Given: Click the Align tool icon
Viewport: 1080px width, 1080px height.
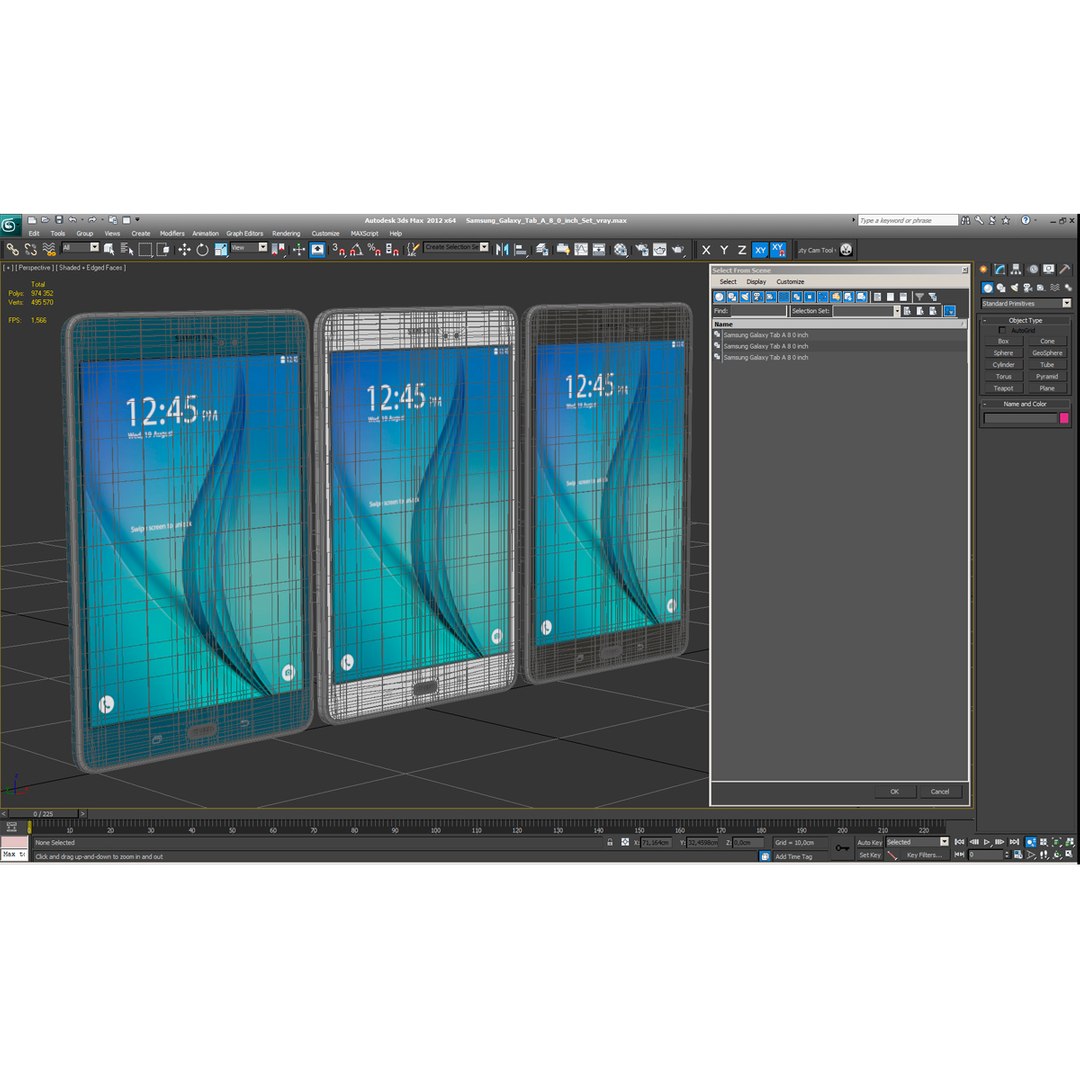Looking at the screenshot, I should coord(520,249).
